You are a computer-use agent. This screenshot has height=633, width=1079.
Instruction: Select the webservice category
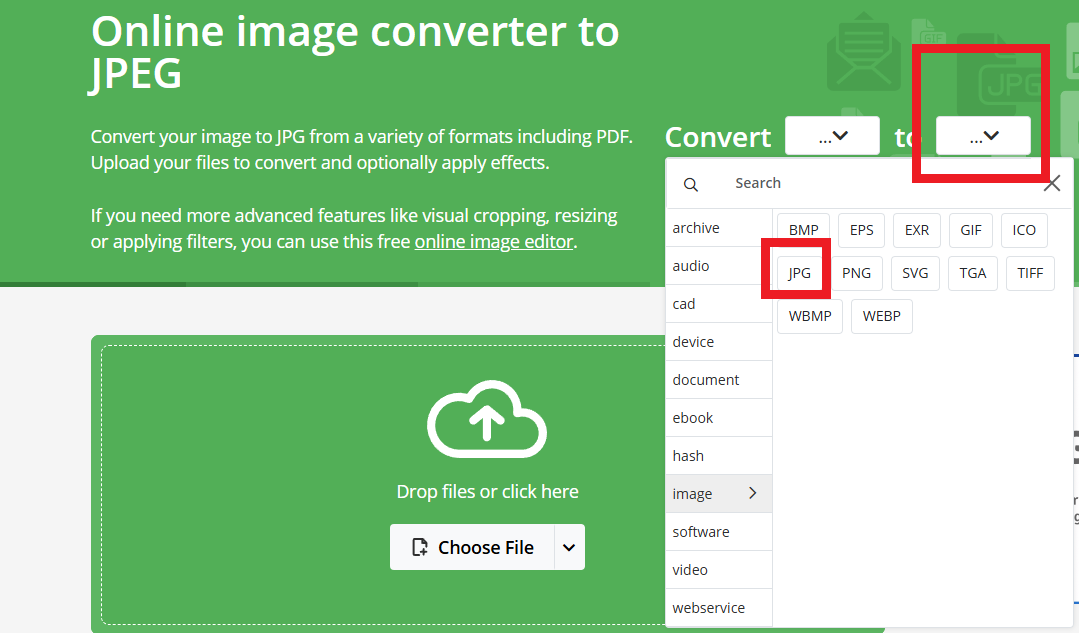(718, 608)
